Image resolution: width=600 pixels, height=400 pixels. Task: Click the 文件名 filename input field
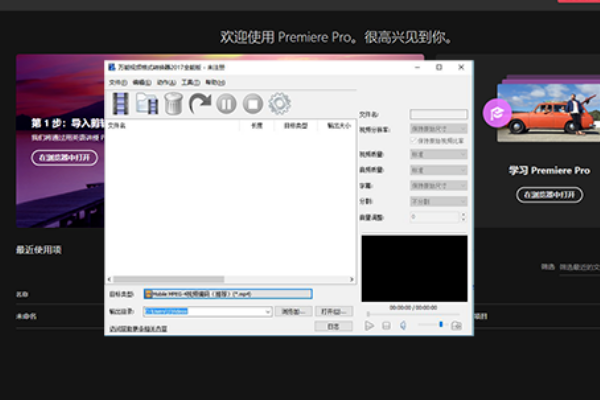pos(439,114)
